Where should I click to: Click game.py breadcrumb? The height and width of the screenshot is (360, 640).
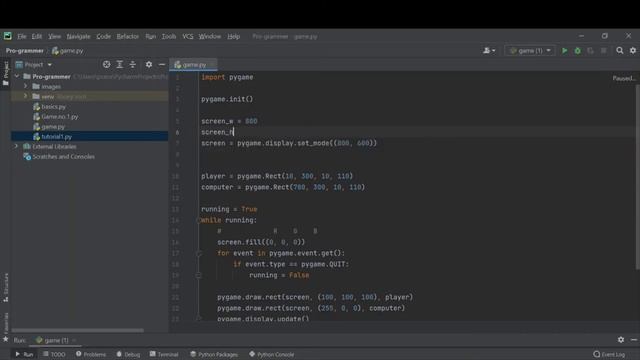coord(67,51)
